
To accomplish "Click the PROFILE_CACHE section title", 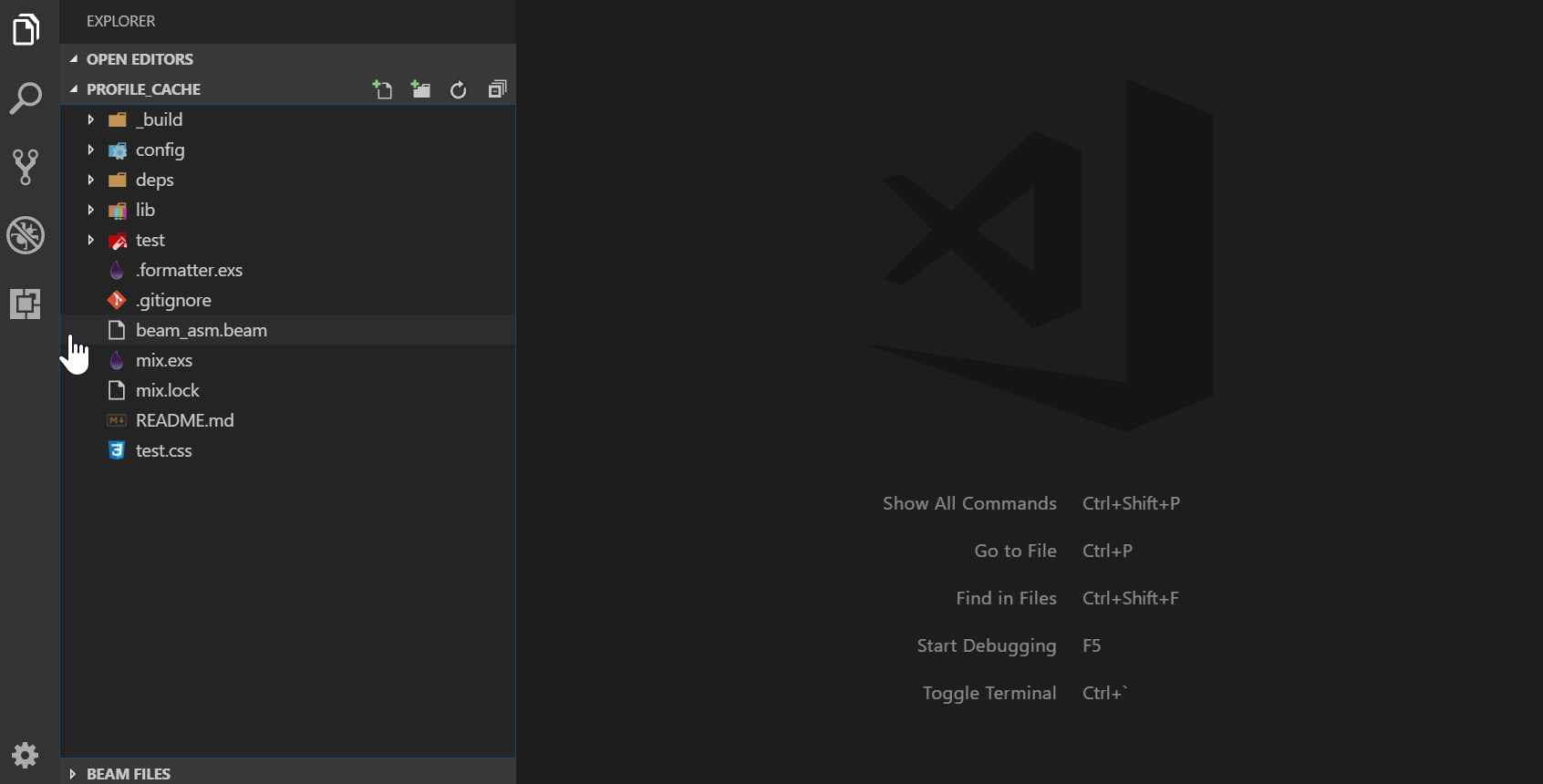I will pyautogui.click(x=143, y=89).
